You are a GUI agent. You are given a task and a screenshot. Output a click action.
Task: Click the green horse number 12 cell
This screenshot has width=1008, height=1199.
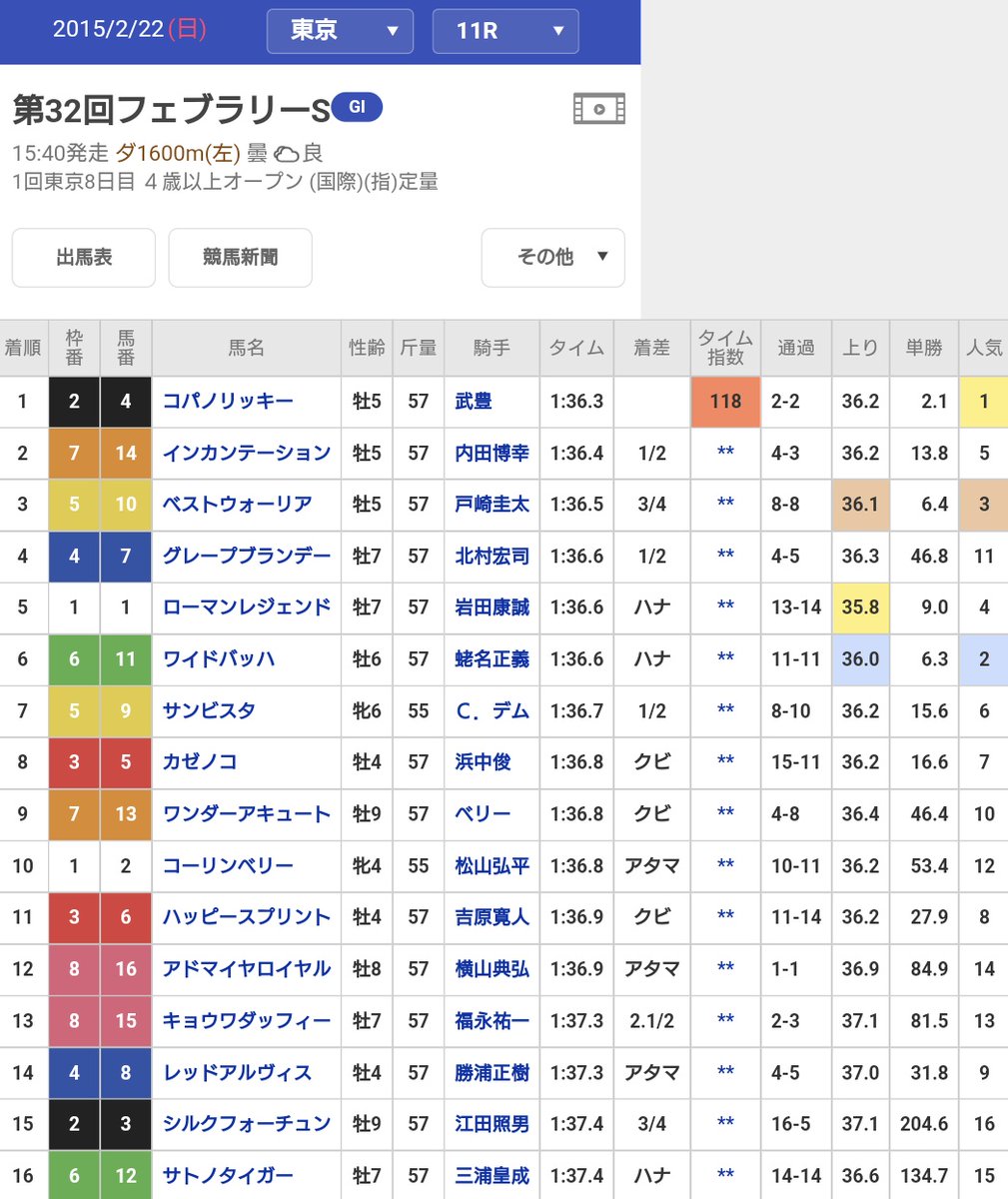(x=126, y=1176)
